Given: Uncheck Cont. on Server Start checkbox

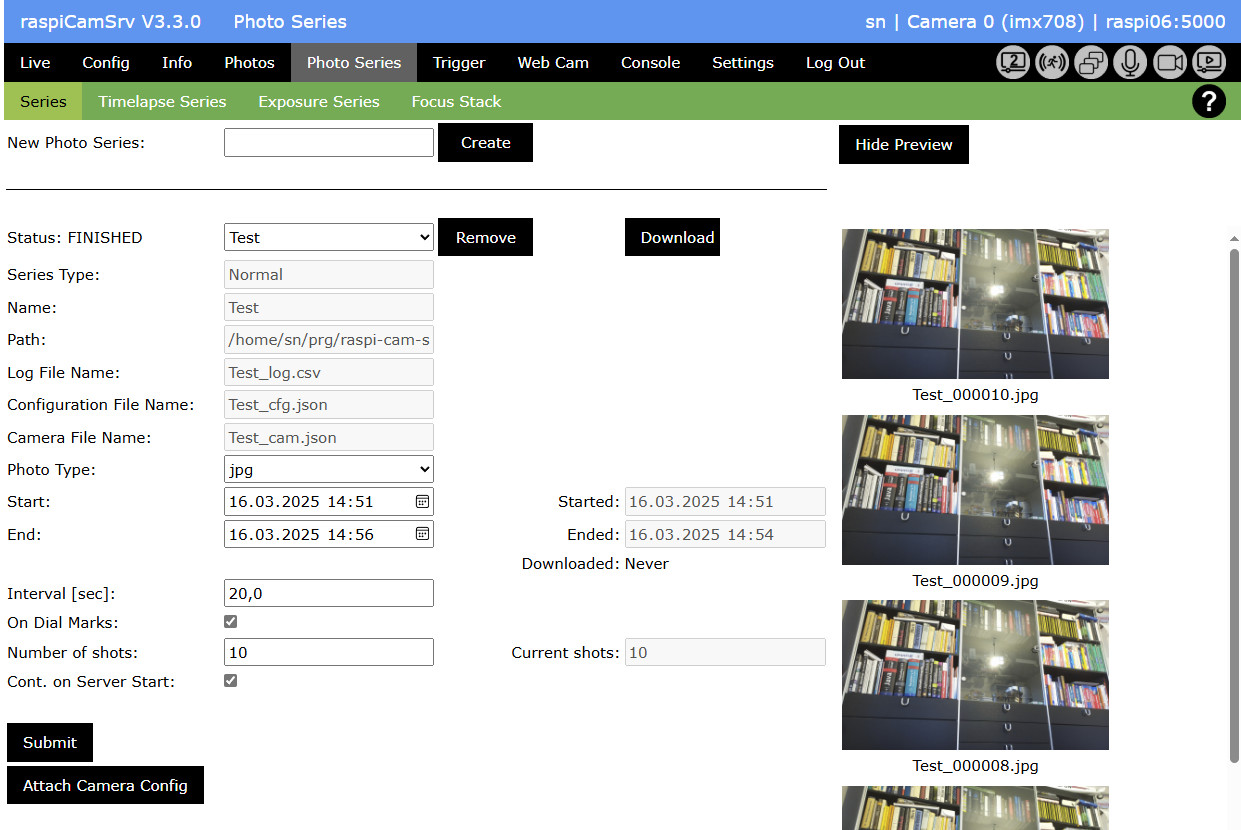Looking at the screenshot, I should (x=231, y=681).
